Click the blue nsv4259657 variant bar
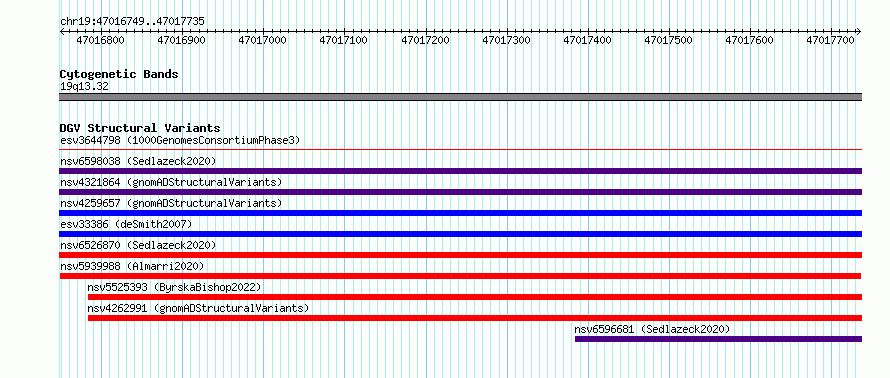 pyautogui.click(x=460, y=213)
